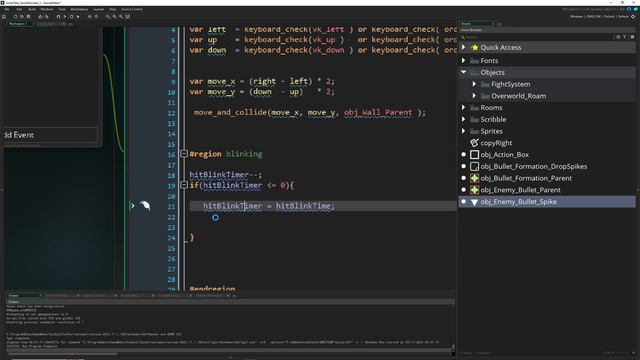This screenshot has height=360, width=640.
Task: Start the debugger with the bug icon
Action: [x=58, y=17]
